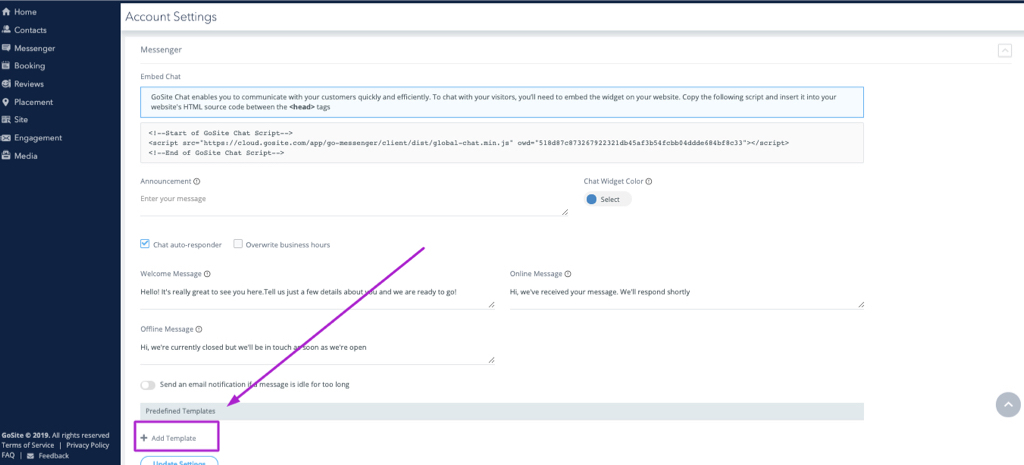1024x465 pixels.
Task: Click the Update Settings button
Action: pos(179,461)
